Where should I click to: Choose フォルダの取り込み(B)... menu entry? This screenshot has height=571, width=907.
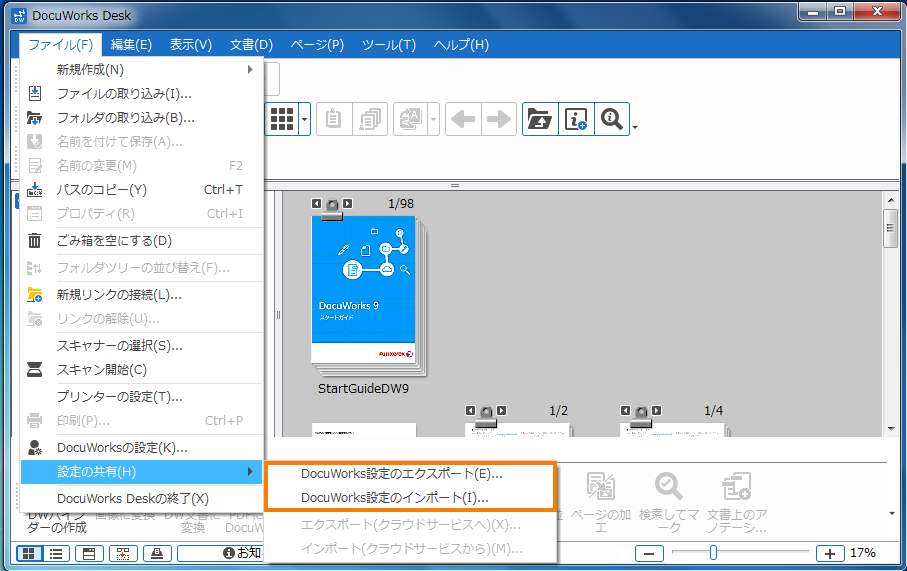(142, 118)
